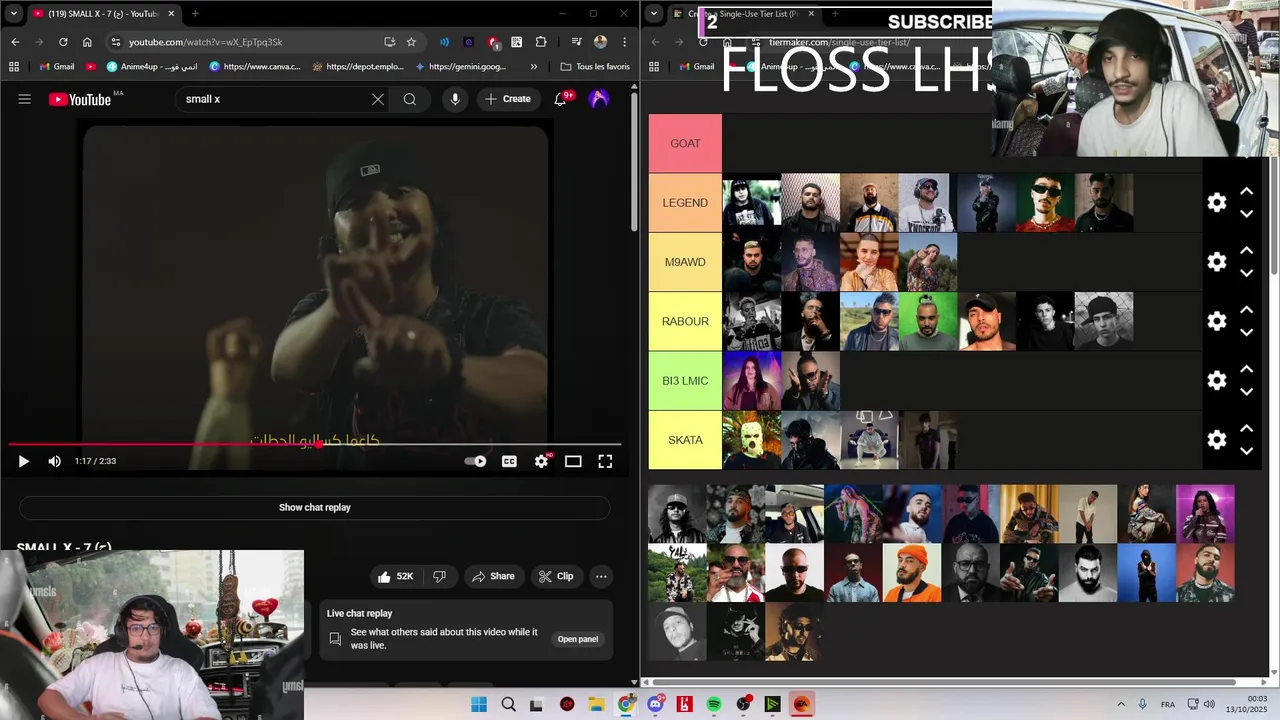Mute the video player volume
Screen dimensions: 1280x720
(x=54, y=461)
